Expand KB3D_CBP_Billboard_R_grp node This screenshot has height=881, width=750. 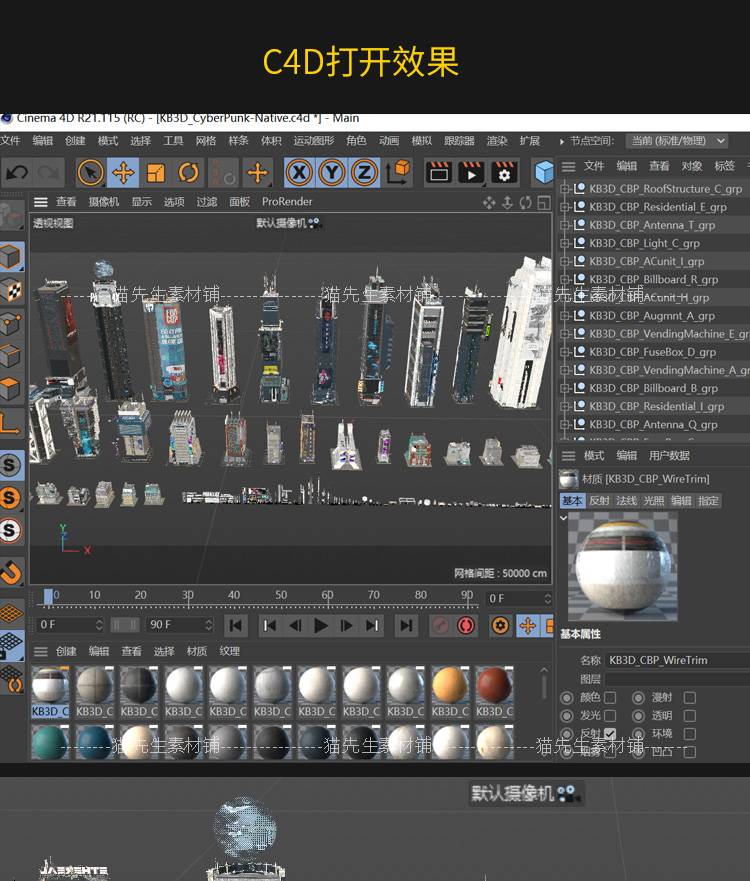[565, 279]
